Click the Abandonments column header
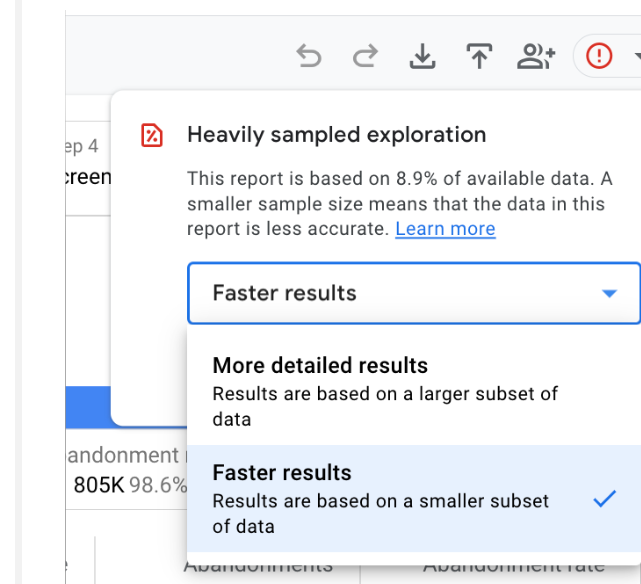Image resolution: width=641 pixels, height=584 pixels. 258,566
